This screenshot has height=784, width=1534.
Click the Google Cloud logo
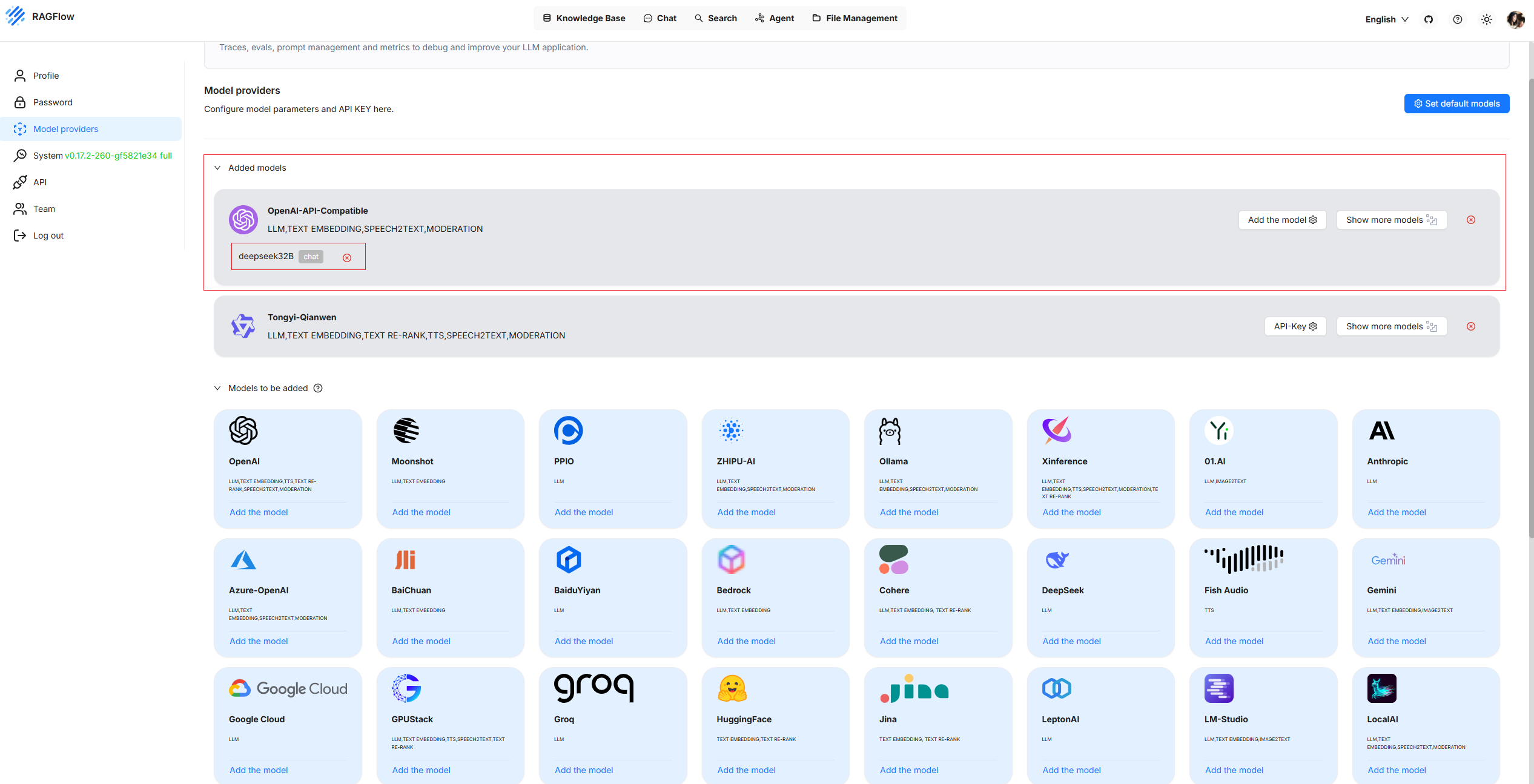click(x=288, y=688)
